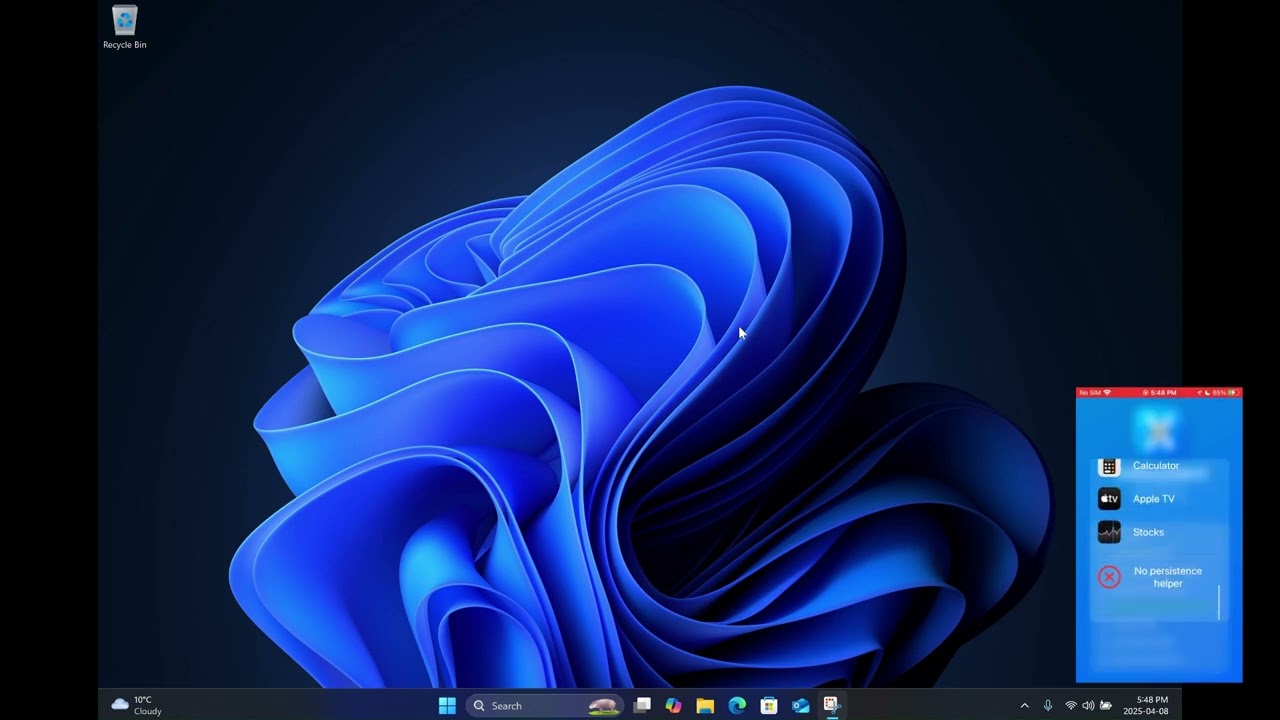Open Task View from the taskbar
The image size is (1280, 720).
[642, 705]
